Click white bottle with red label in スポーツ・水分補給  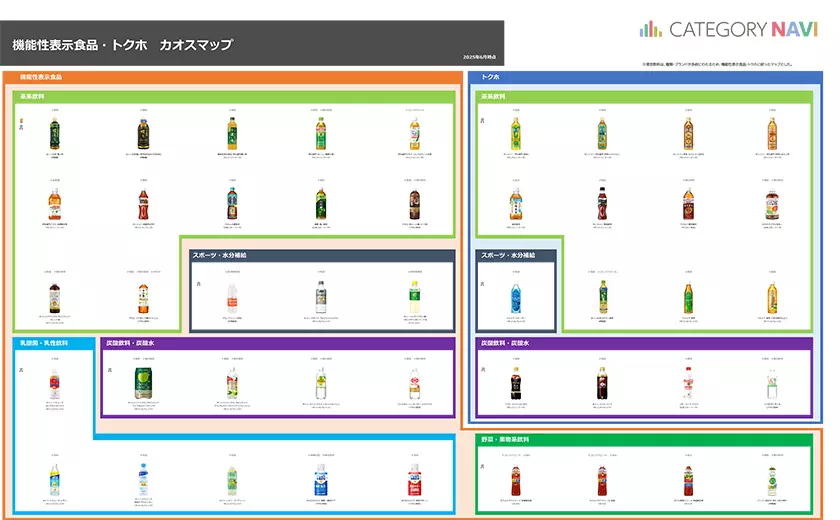(232, 298)
